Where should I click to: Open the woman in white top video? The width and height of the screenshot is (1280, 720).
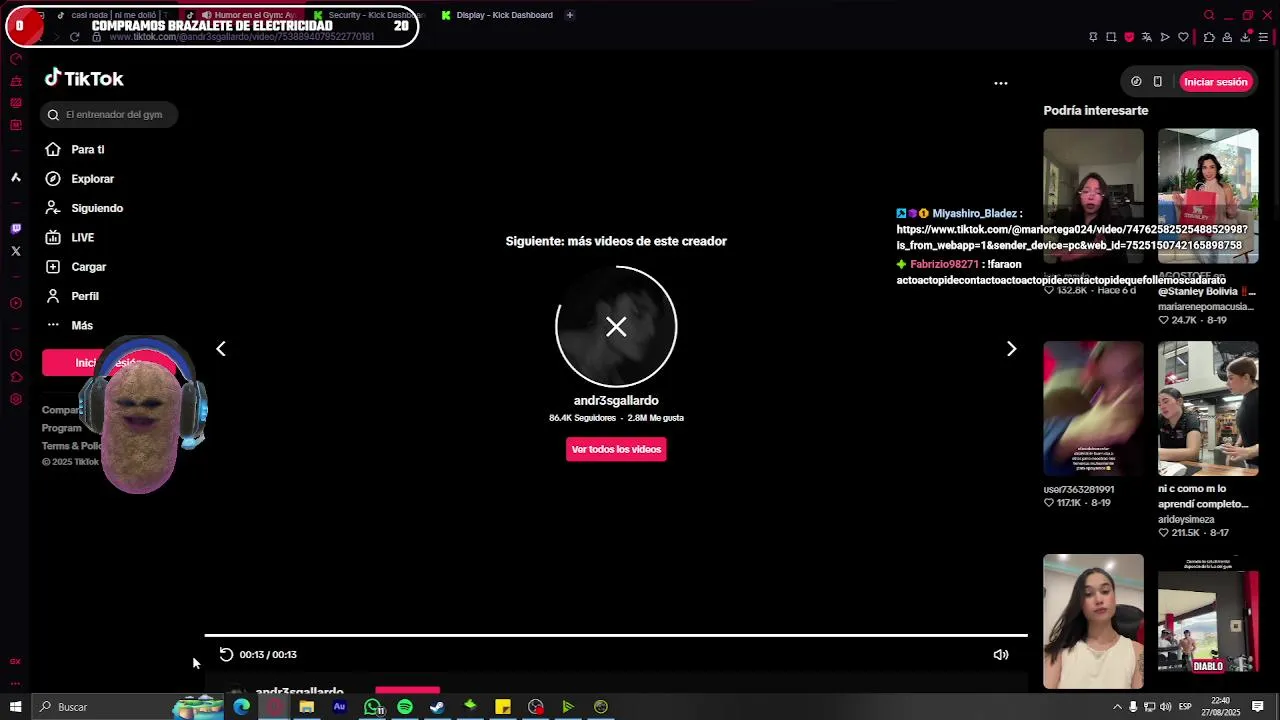point(1093,622)
